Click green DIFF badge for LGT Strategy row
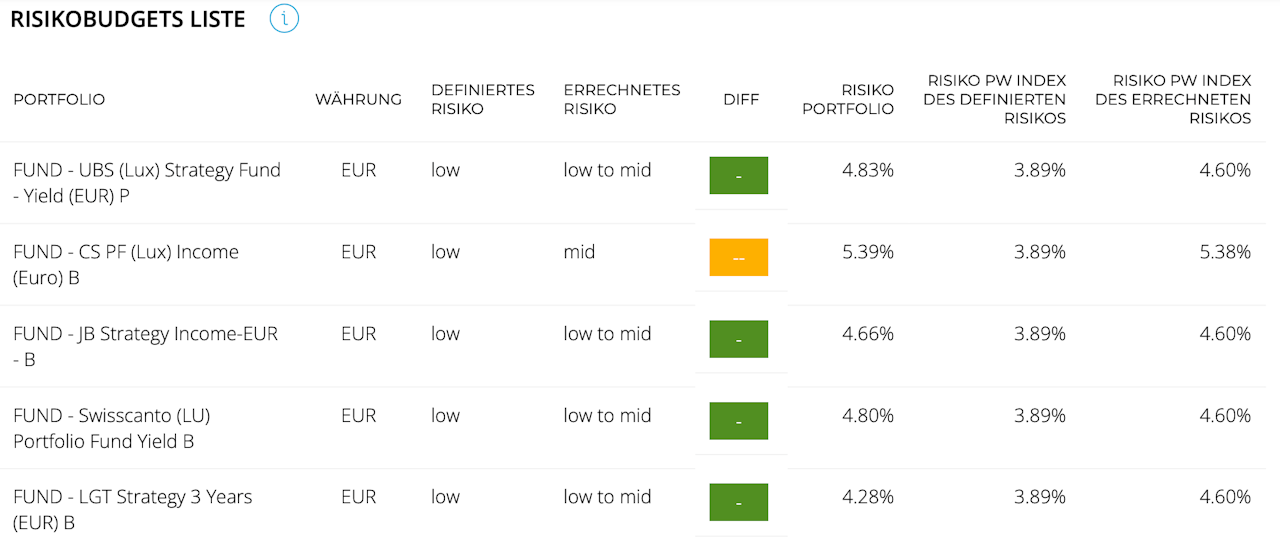Image resolution: width=1280 pixels, height=544 pixels. (739, 502)
